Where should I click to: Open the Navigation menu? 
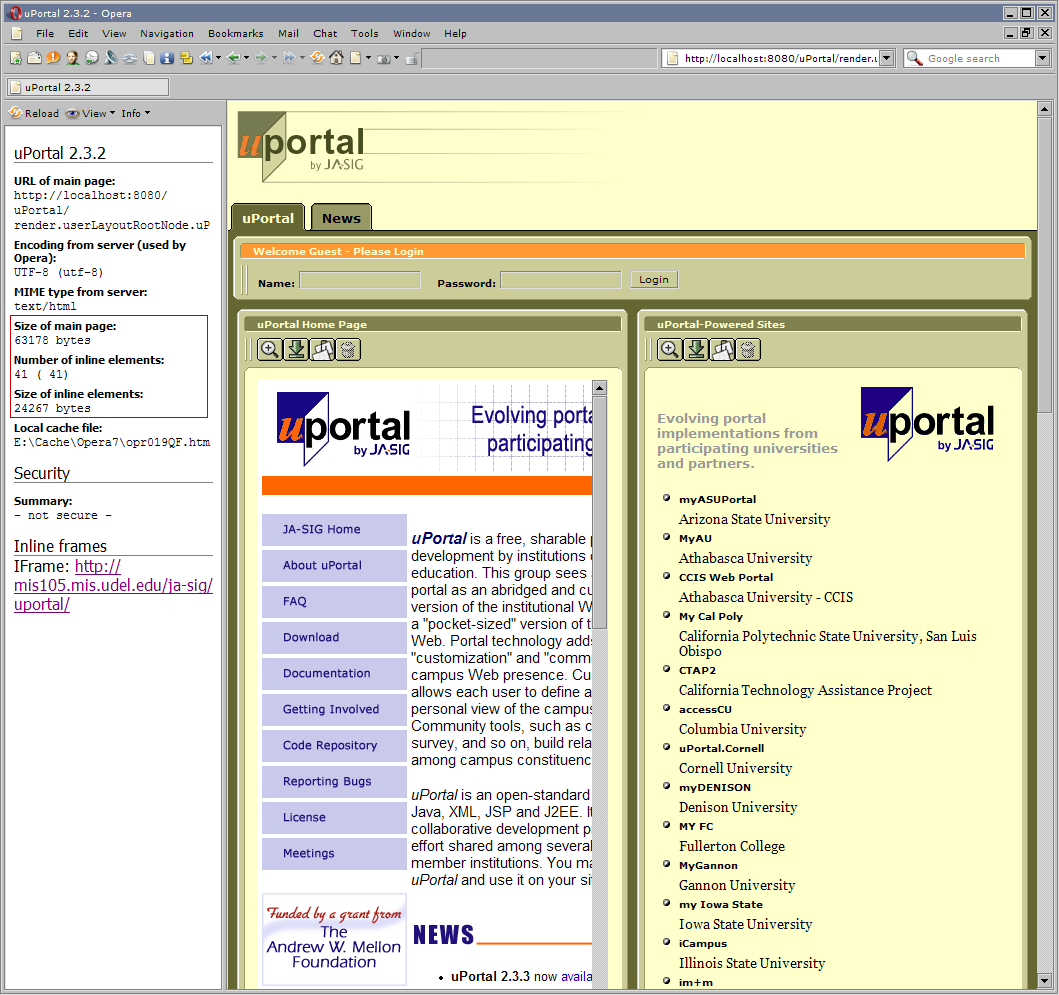[x=167, y=33]
